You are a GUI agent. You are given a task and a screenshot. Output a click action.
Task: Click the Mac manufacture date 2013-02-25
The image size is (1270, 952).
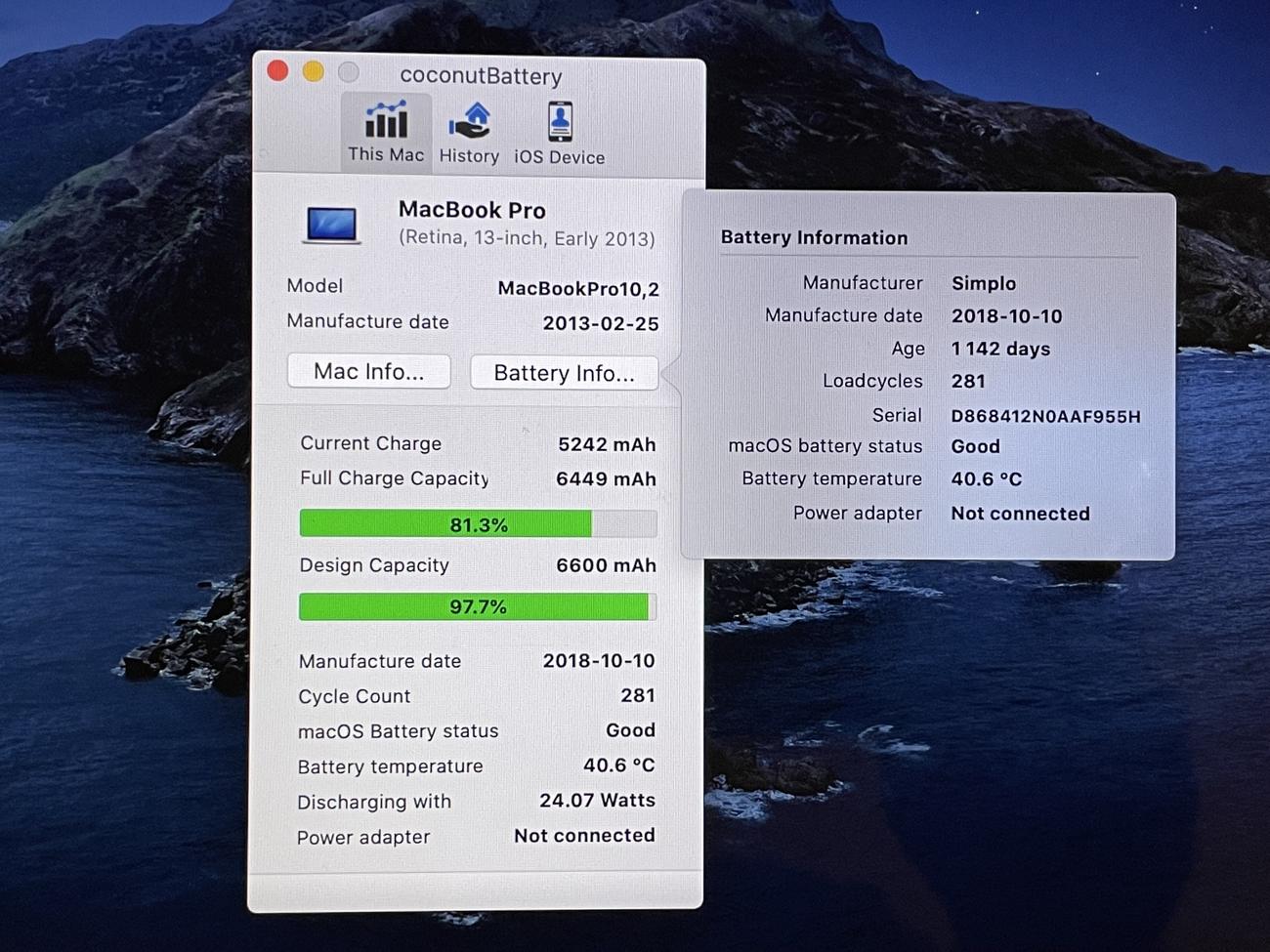[x=601, y=323]
